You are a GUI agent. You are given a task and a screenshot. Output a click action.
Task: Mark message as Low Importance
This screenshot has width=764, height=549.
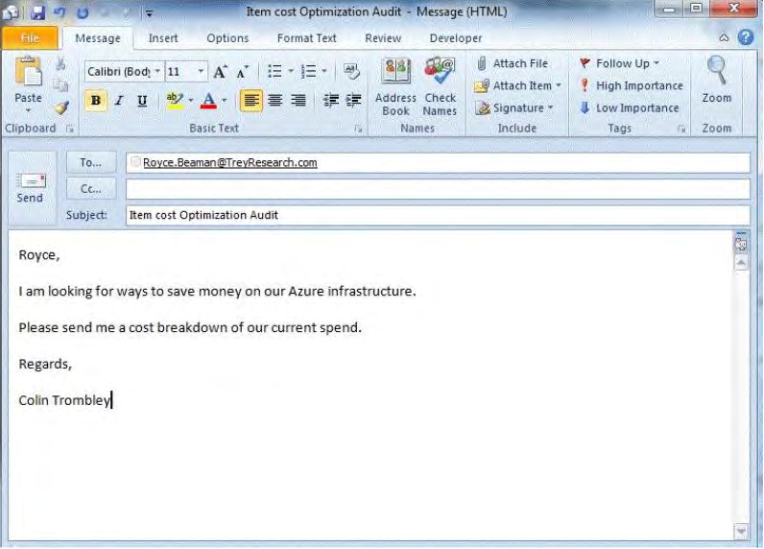pyautogui.click(x=630, y=108)
